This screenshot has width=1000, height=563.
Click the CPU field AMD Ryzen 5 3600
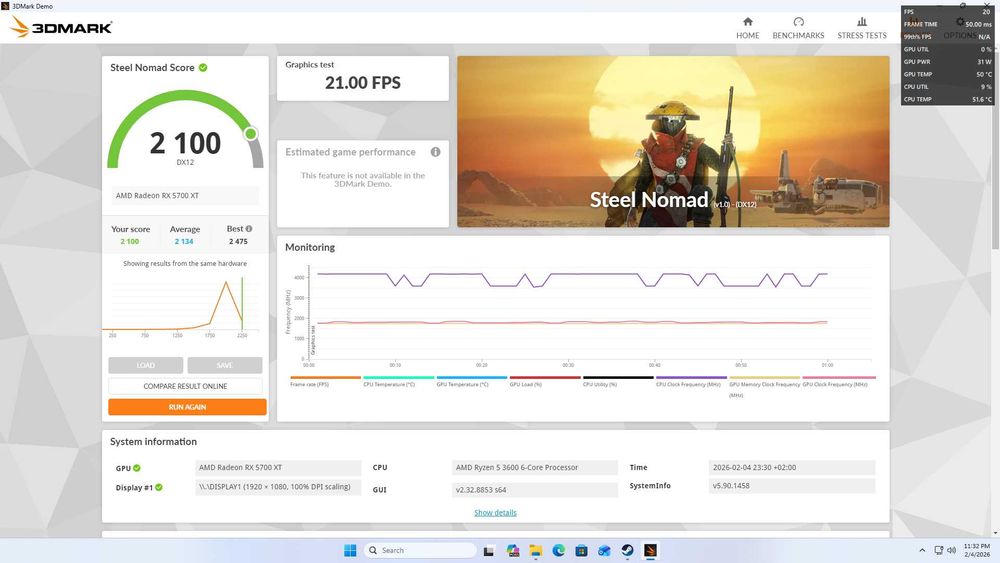pyautogui.click(x=534, y=467)
